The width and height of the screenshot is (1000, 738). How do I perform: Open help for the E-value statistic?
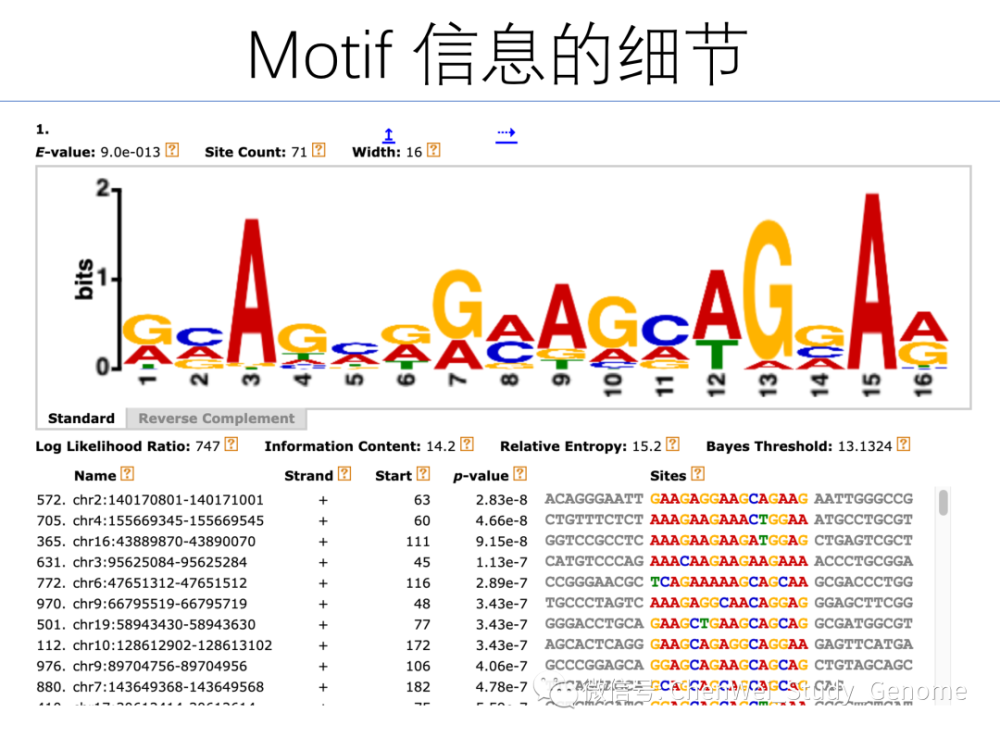171,151
